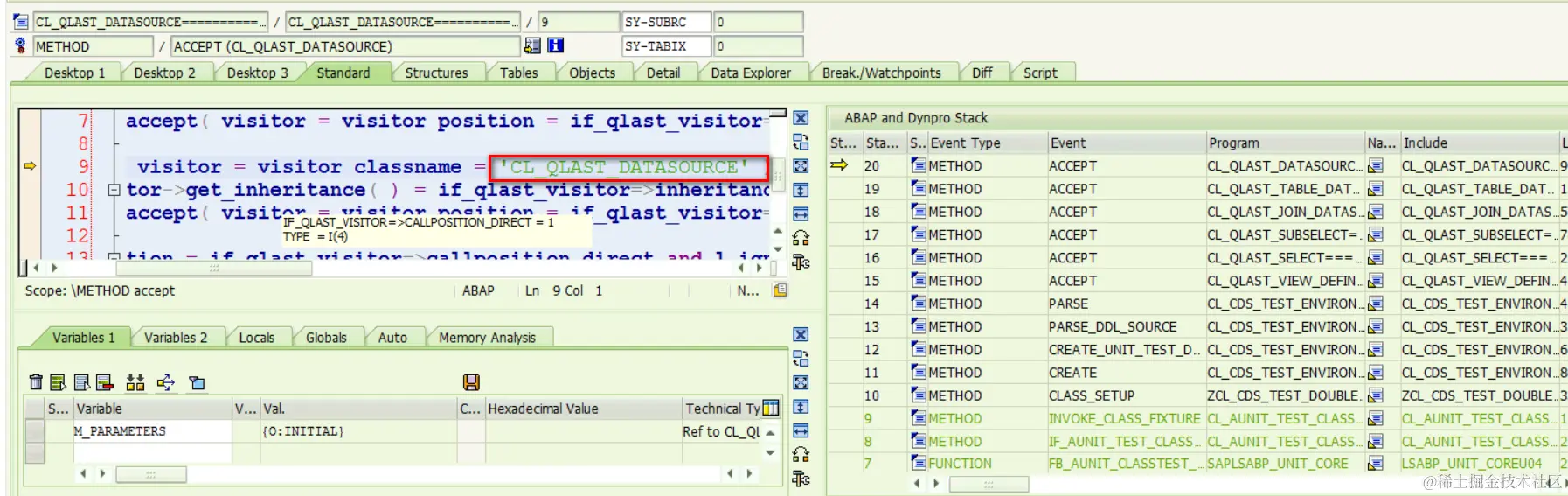
Task: Click scroll-down arrow of source code pane
Action: coord(778,249)
